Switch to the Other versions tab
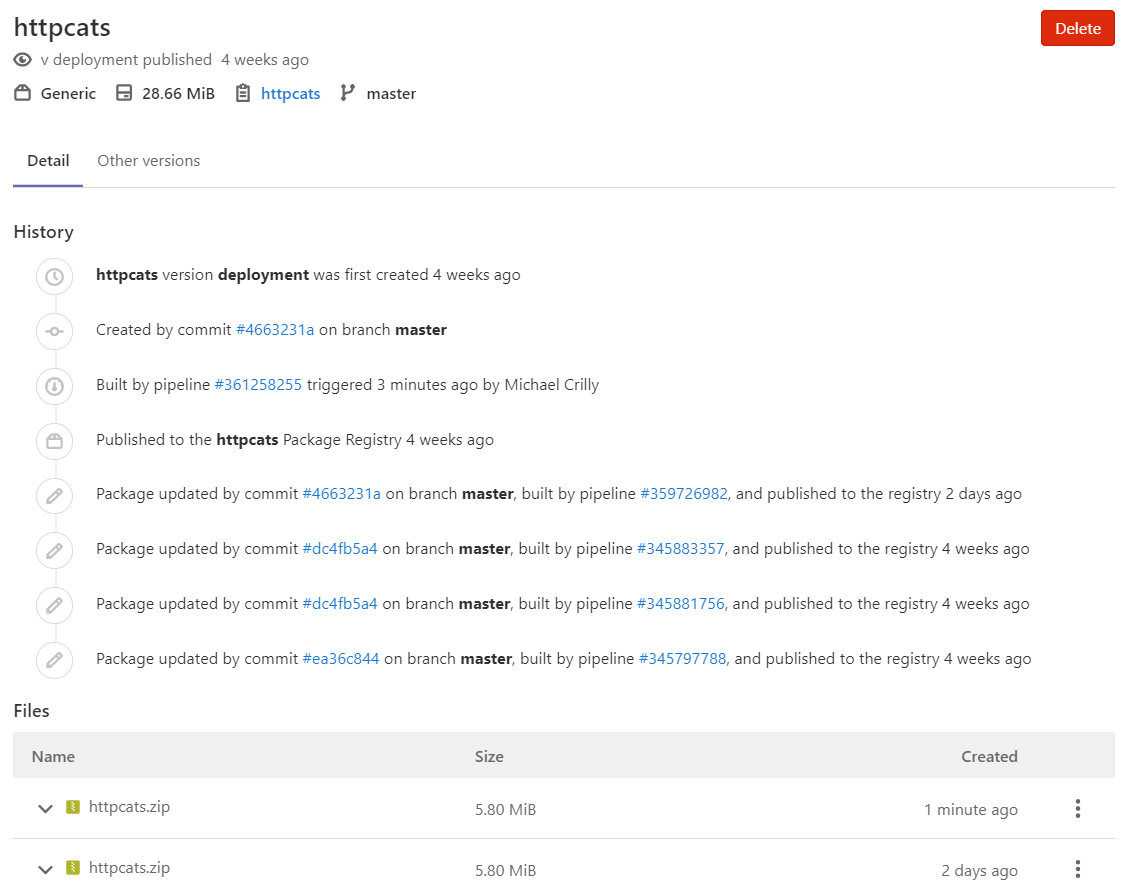This screenshot has width=1130, height=895. click(148, 161)
